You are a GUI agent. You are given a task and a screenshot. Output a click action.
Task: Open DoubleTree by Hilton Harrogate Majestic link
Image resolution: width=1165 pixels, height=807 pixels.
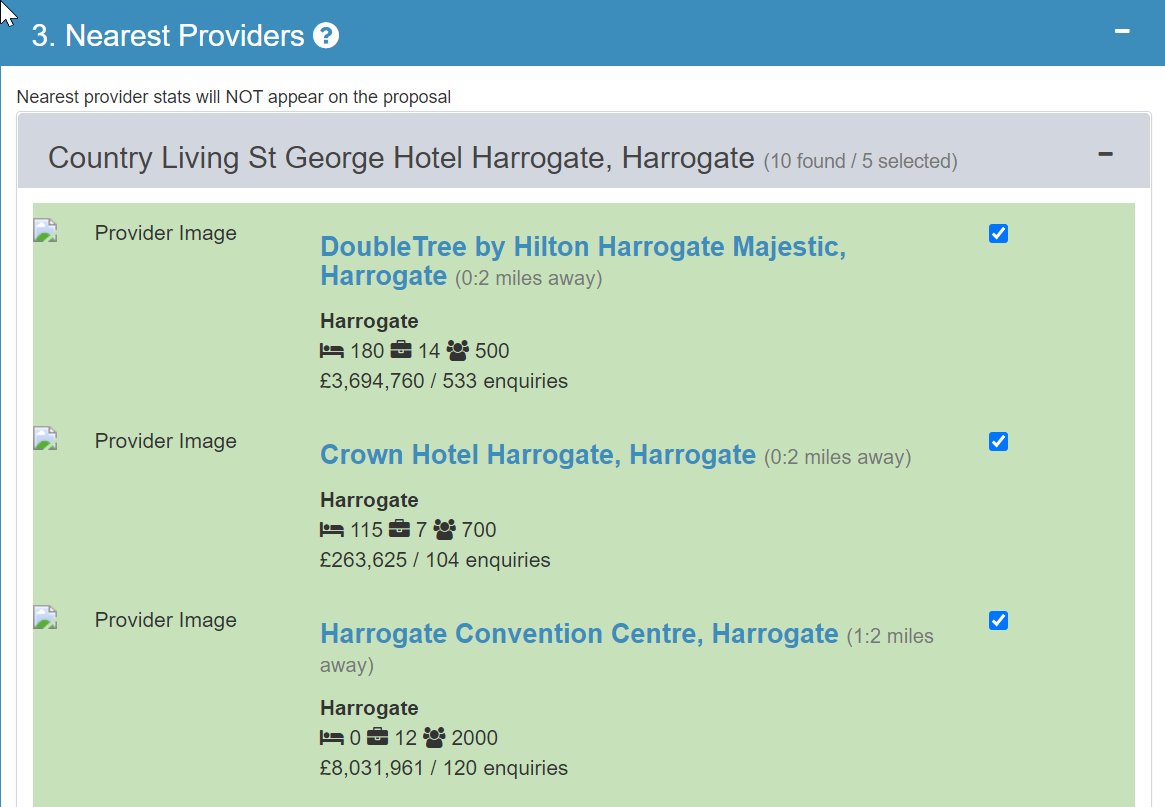582,261
